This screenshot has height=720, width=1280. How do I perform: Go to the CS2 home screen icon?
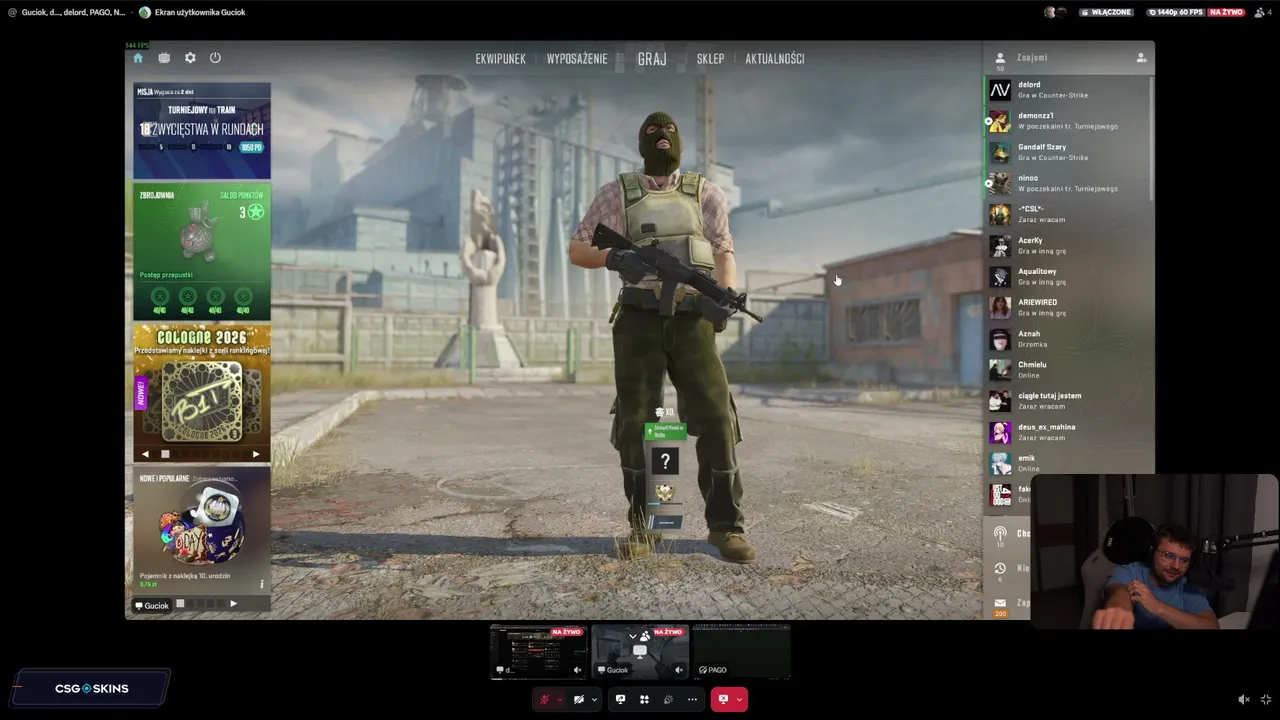click(139, 58)
